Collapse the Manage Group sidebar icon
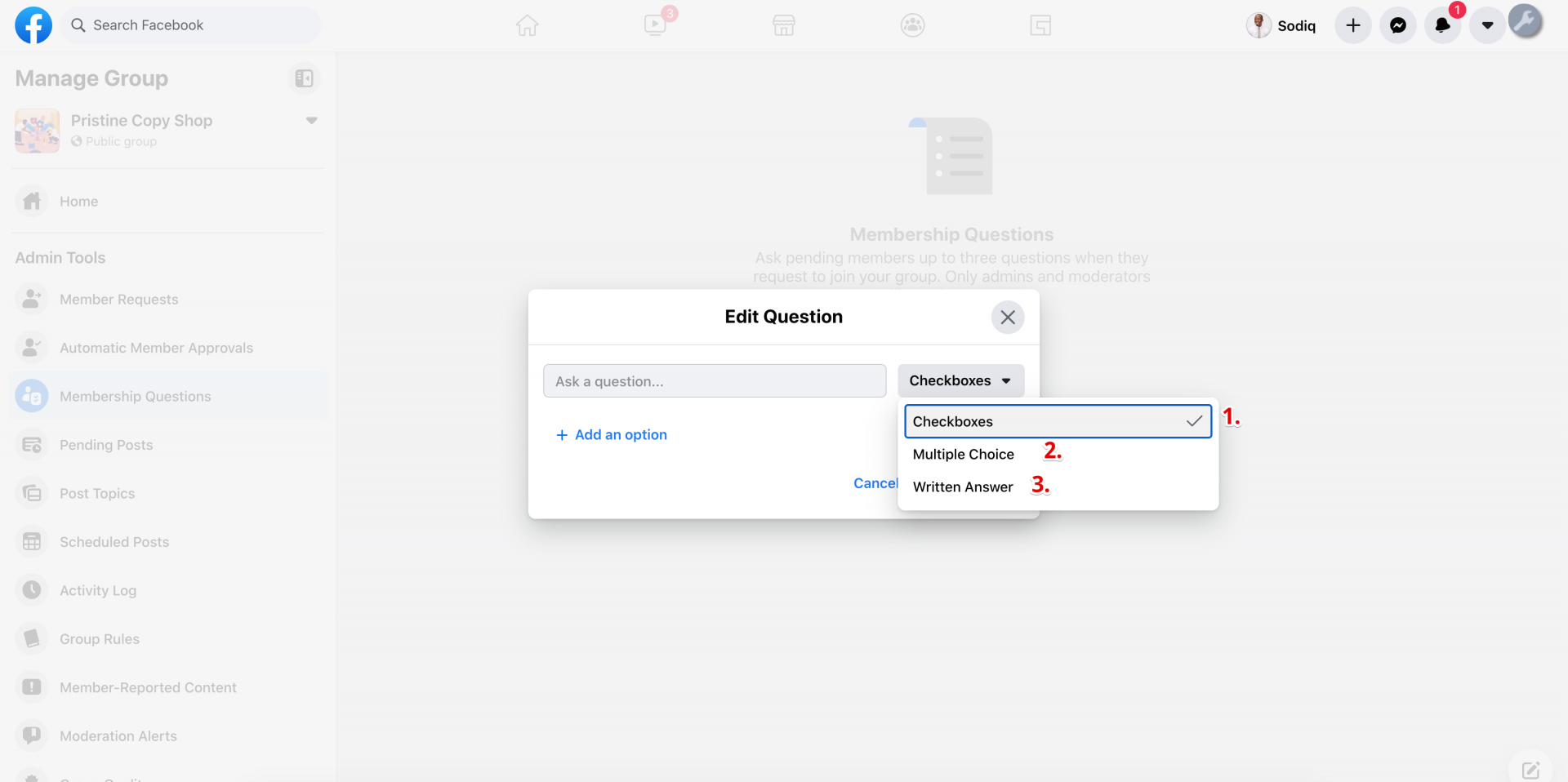 304,78
